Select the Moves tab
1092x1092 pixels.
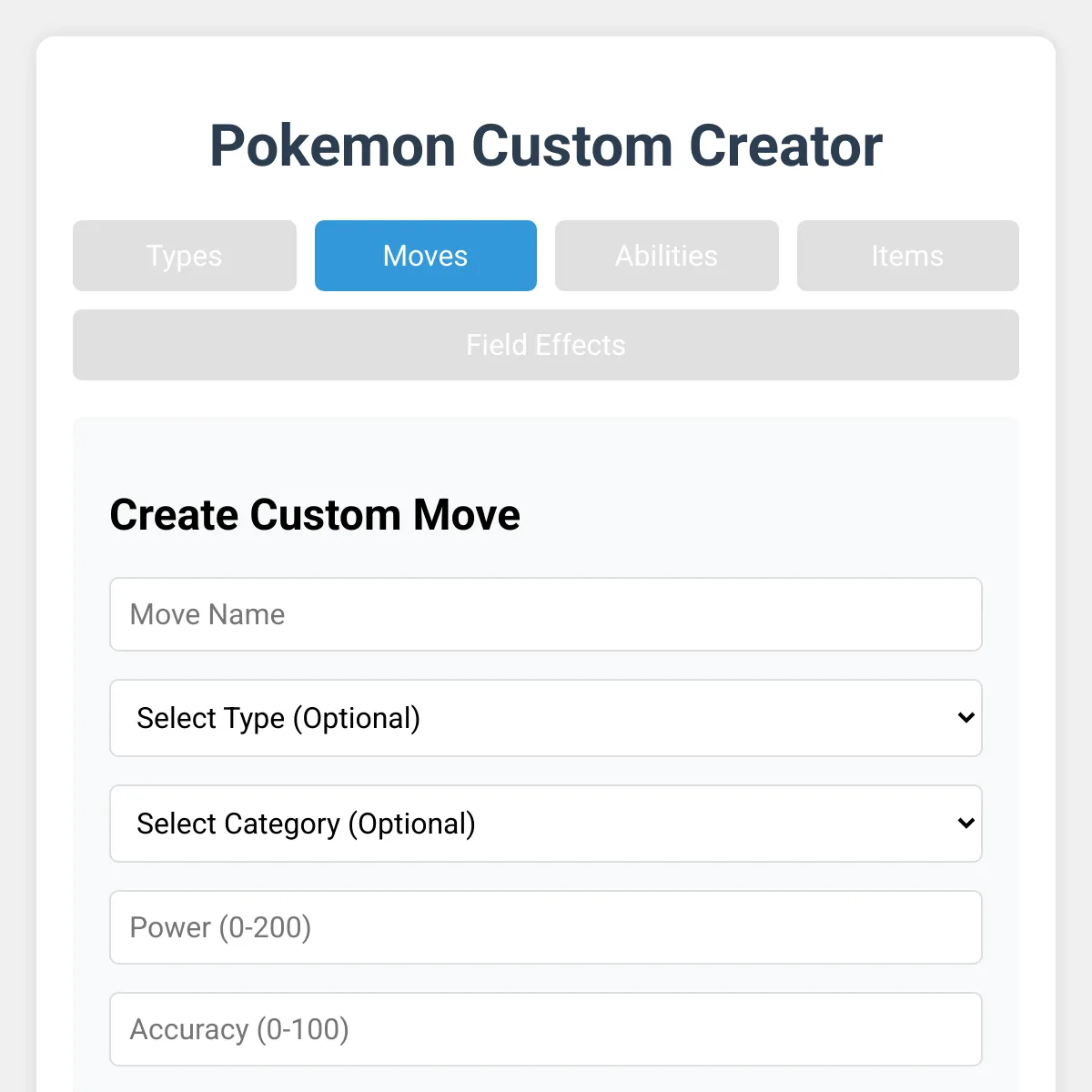pos(426,256)
